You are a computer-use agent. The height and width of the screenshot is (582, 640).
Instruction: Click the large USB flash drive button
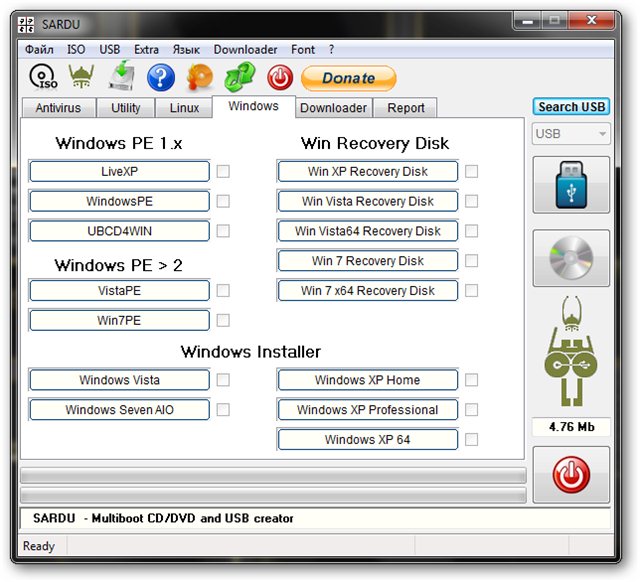571,185
